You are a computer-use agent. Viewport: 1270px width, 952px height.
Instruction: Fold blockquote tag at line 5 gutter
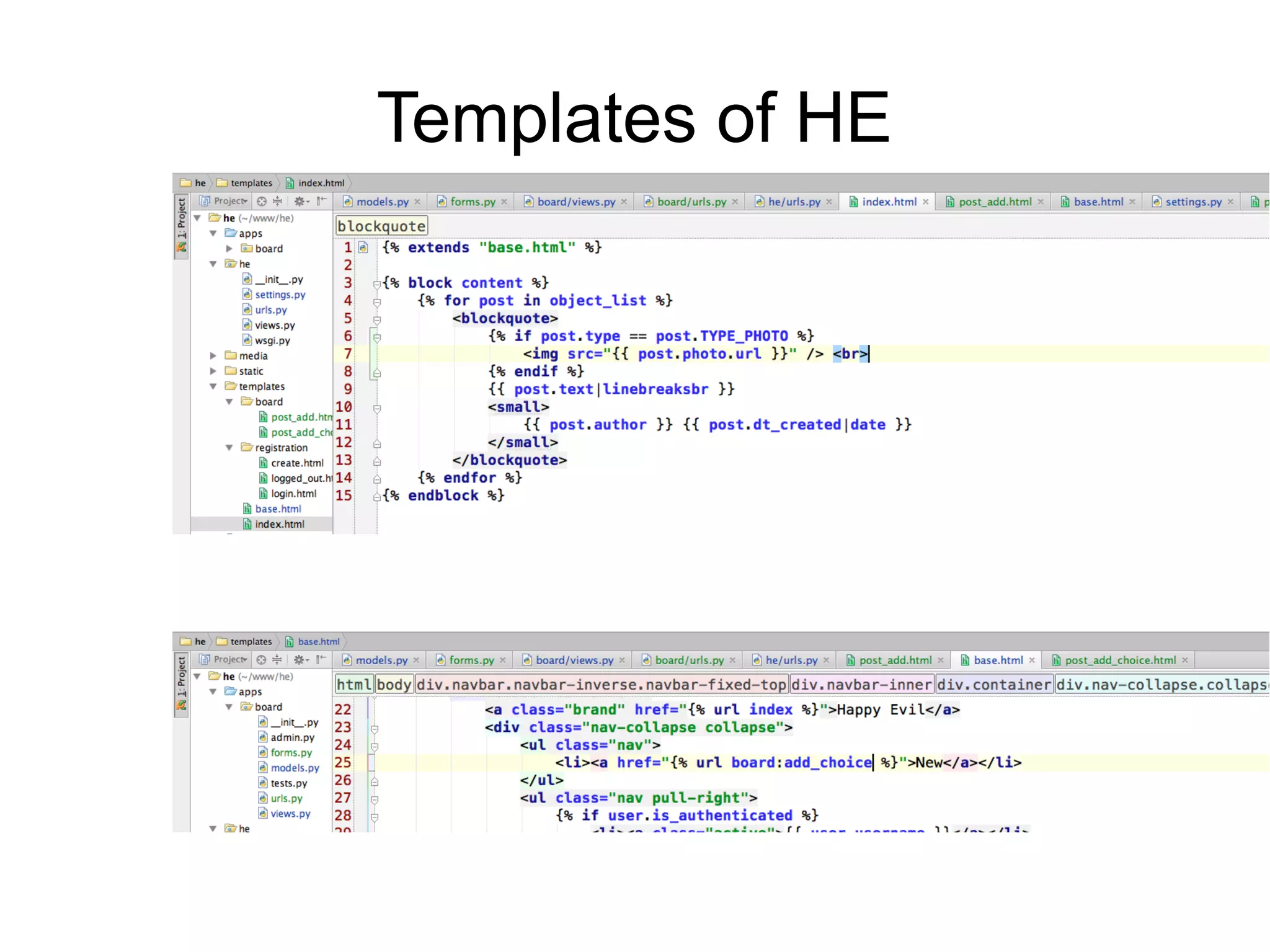click(376, 320)
